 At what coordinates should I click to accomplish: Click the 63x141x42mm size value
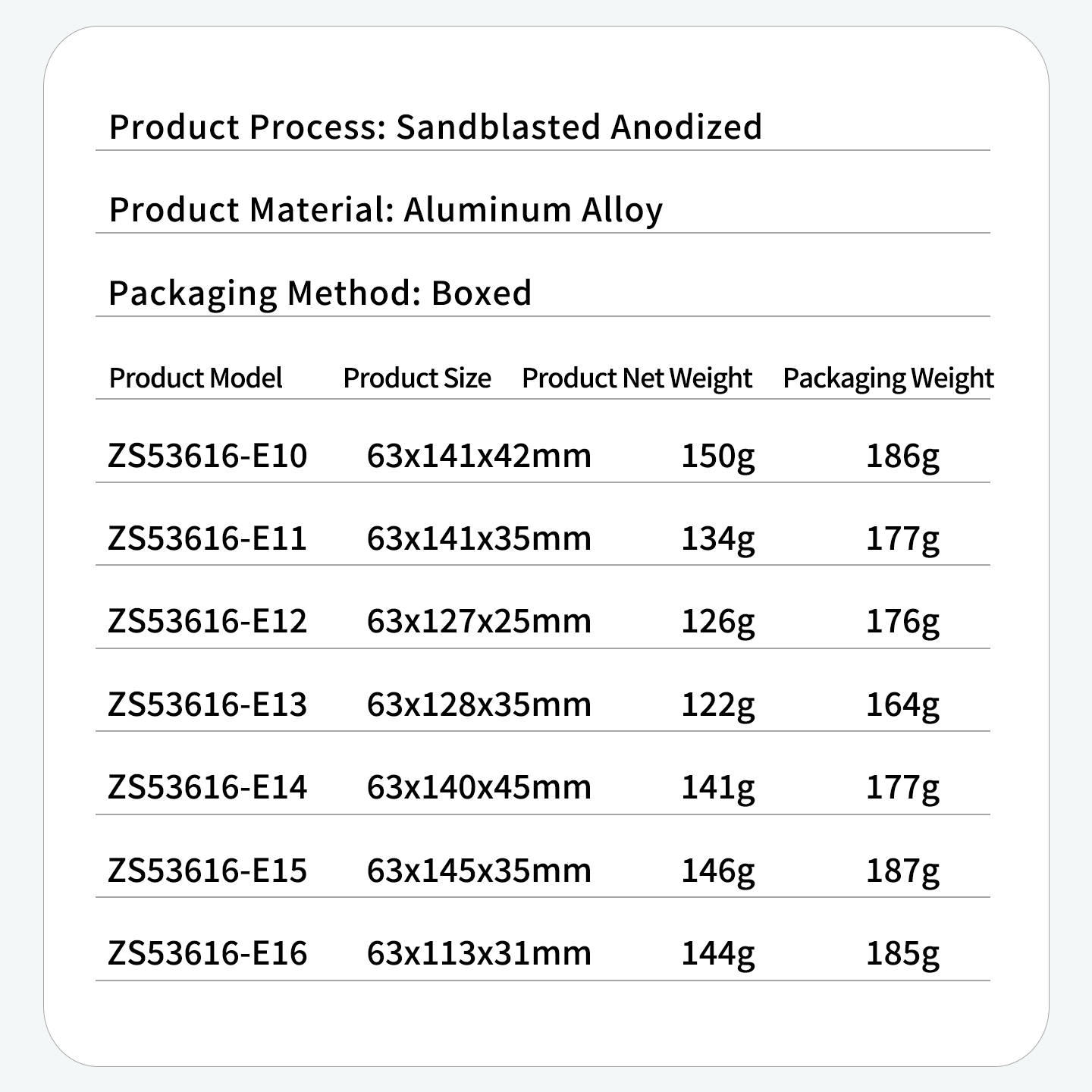[x=479, y=456]
